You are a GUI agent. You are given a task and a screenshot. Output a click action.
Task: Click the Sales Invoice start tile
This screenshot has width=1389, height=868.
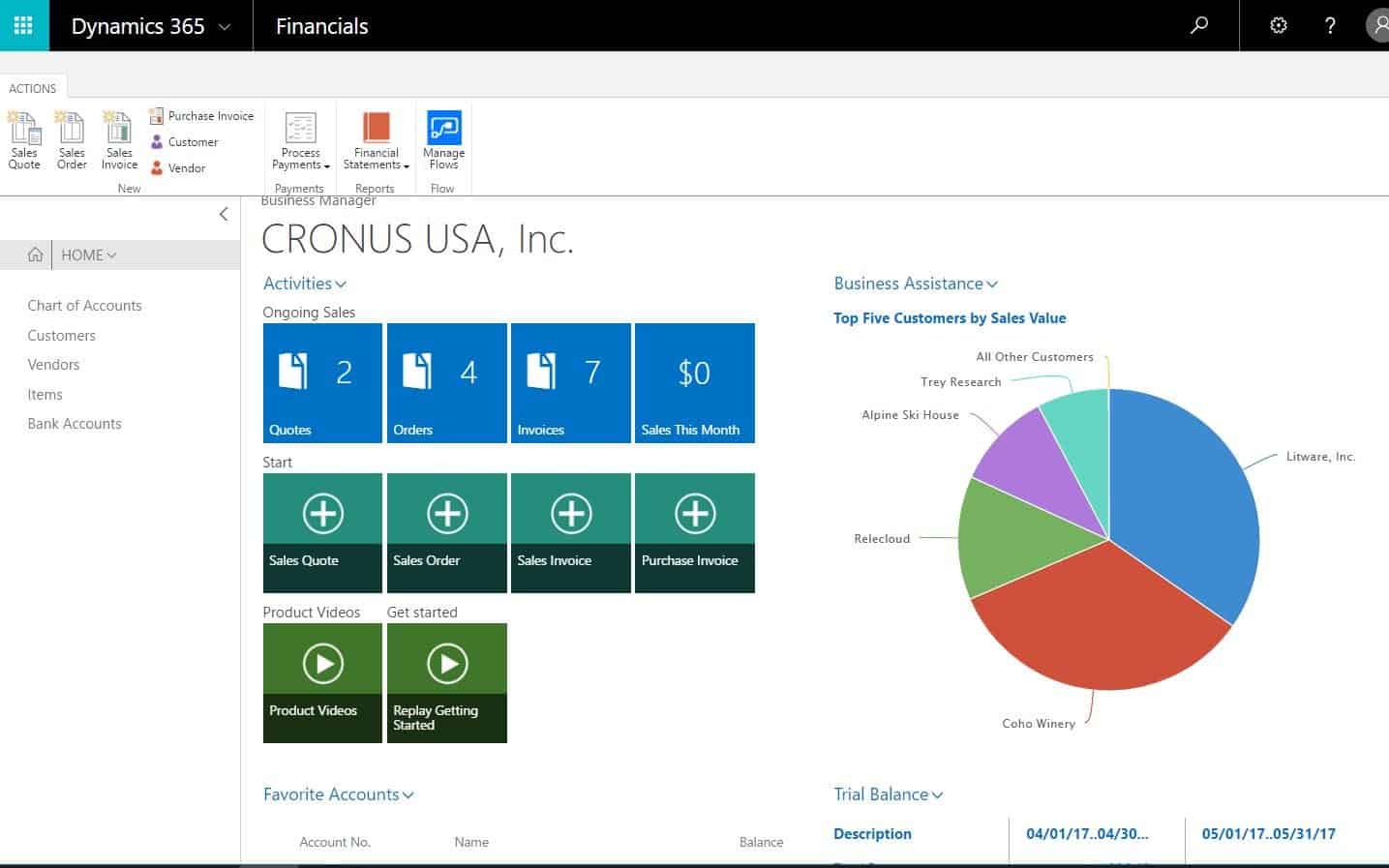click(x=570, y=533)
